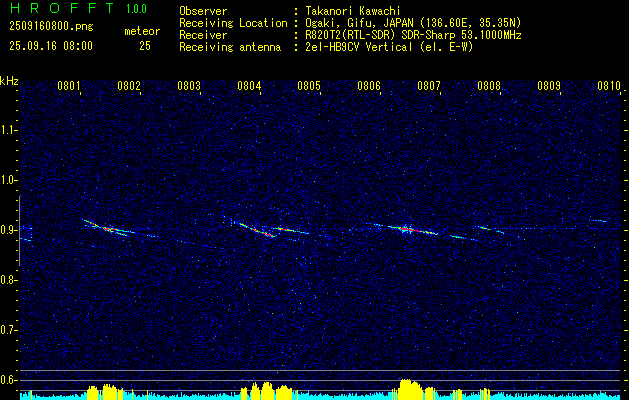
Task: Click the date stamp 25.09.16 08:00
Action: tap(51, 46)
